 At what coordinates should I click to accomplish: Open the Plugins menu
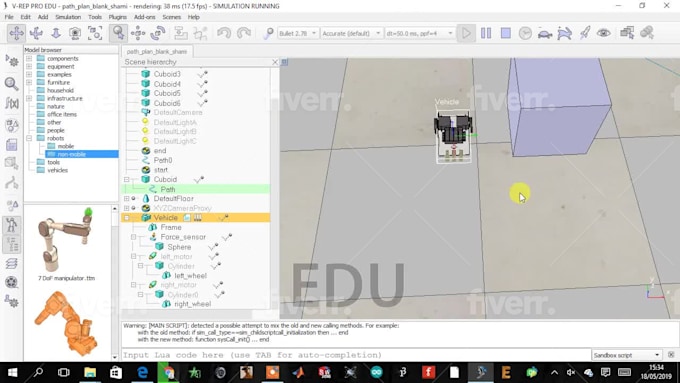[118, 17]
